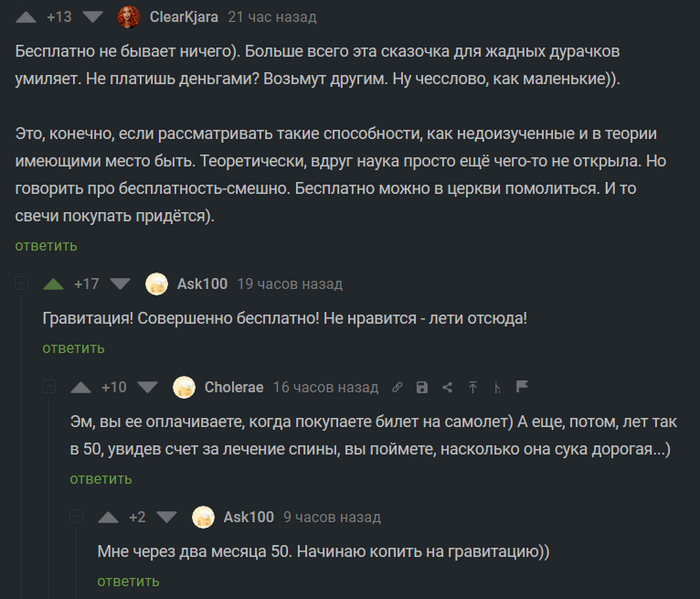The height and width of the screenshot is (599, 700).
Task: Copy link to Cholerae's comment
Action: coord(397,388)
